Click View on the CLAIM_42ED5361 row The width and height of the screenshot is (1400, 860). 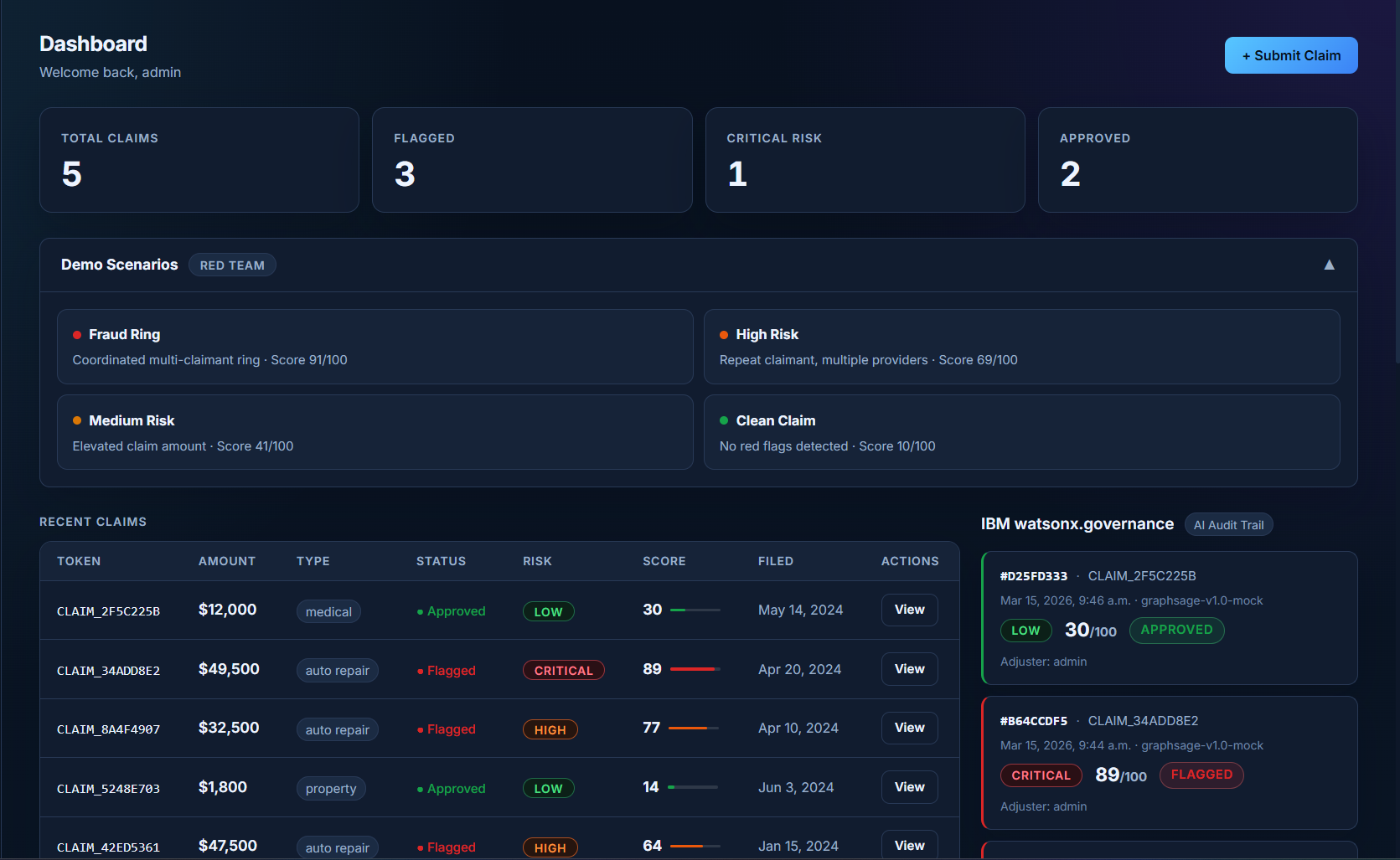[909, 846]
